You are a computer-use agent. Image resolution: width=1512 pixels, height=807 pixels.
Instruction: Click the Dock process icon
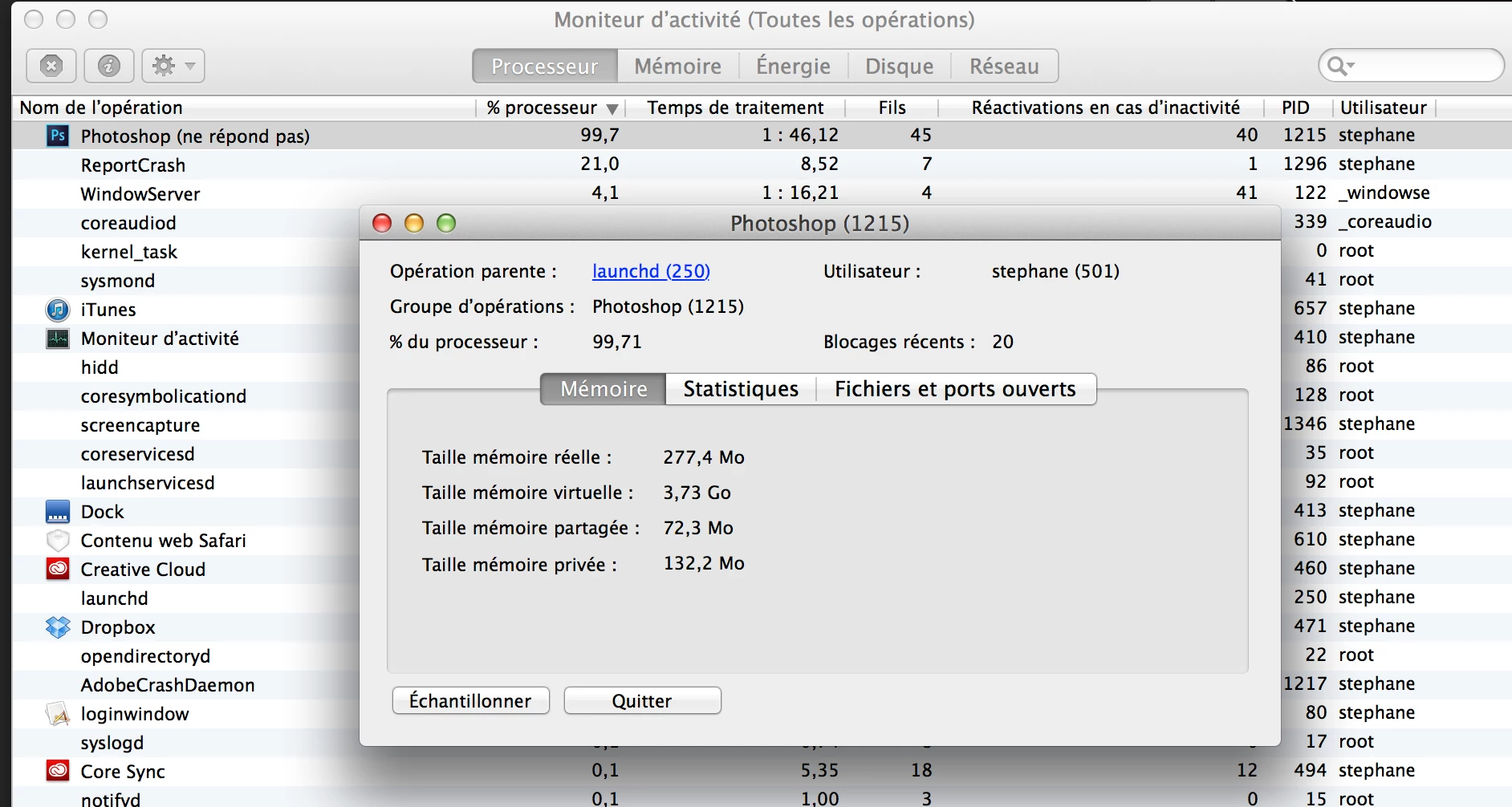(x=58, y=511)
